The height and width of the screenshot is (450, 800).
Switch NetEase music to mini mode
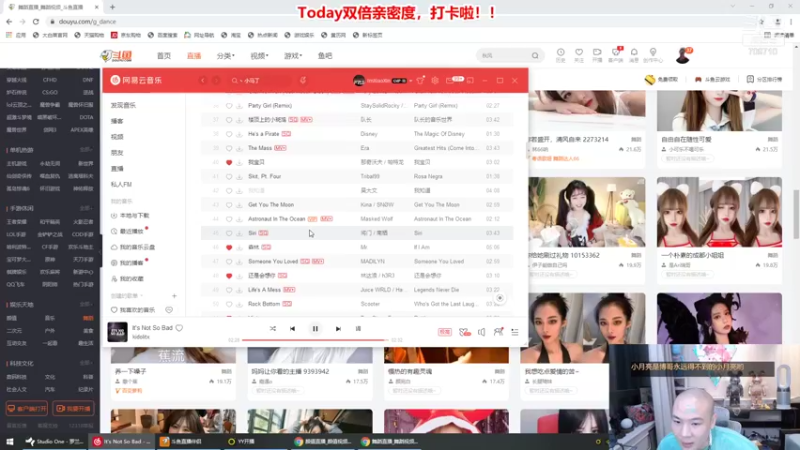470,81
